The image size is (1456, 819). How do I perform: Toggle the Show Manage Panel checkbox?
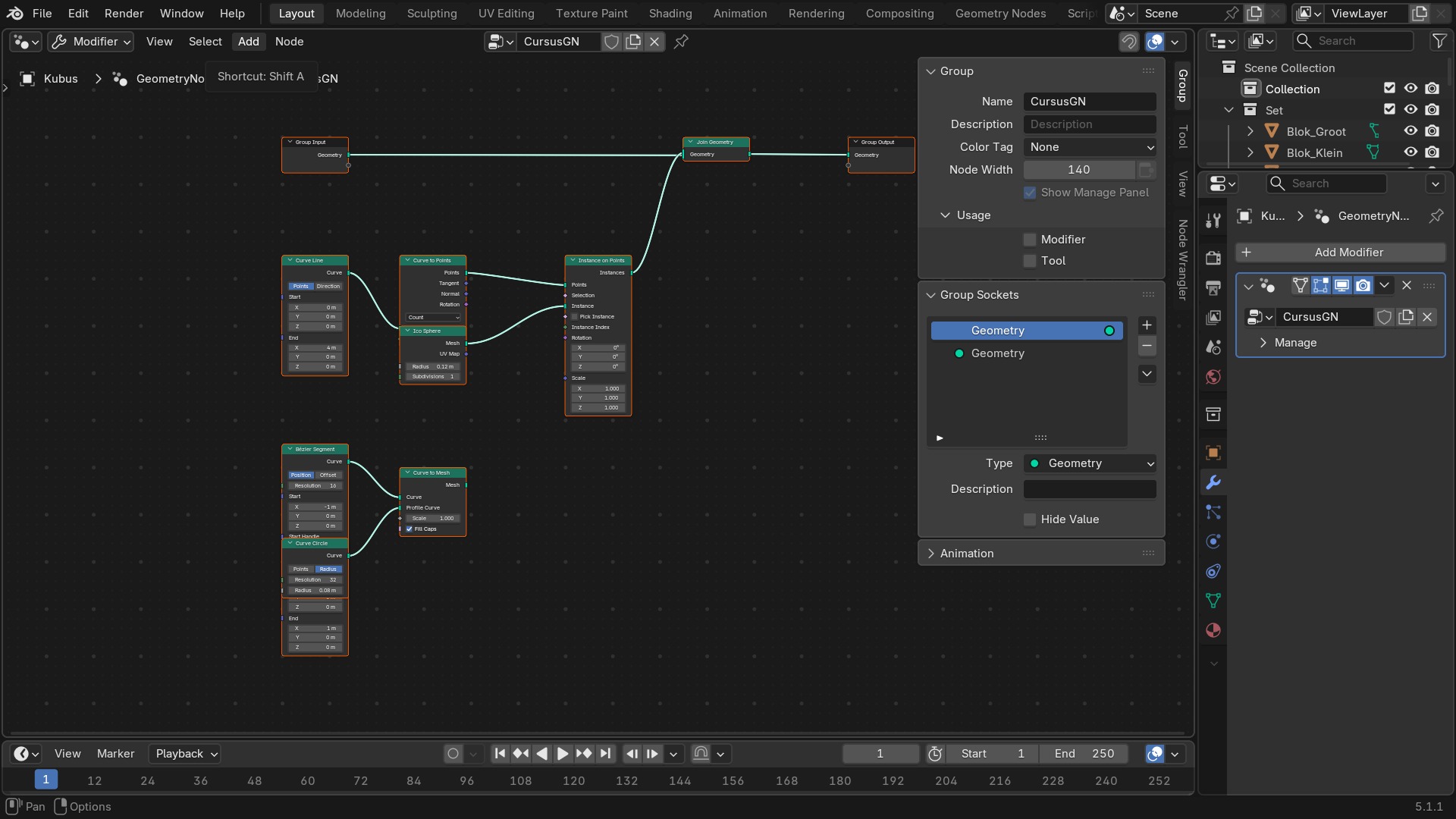tap(1030, 193)
